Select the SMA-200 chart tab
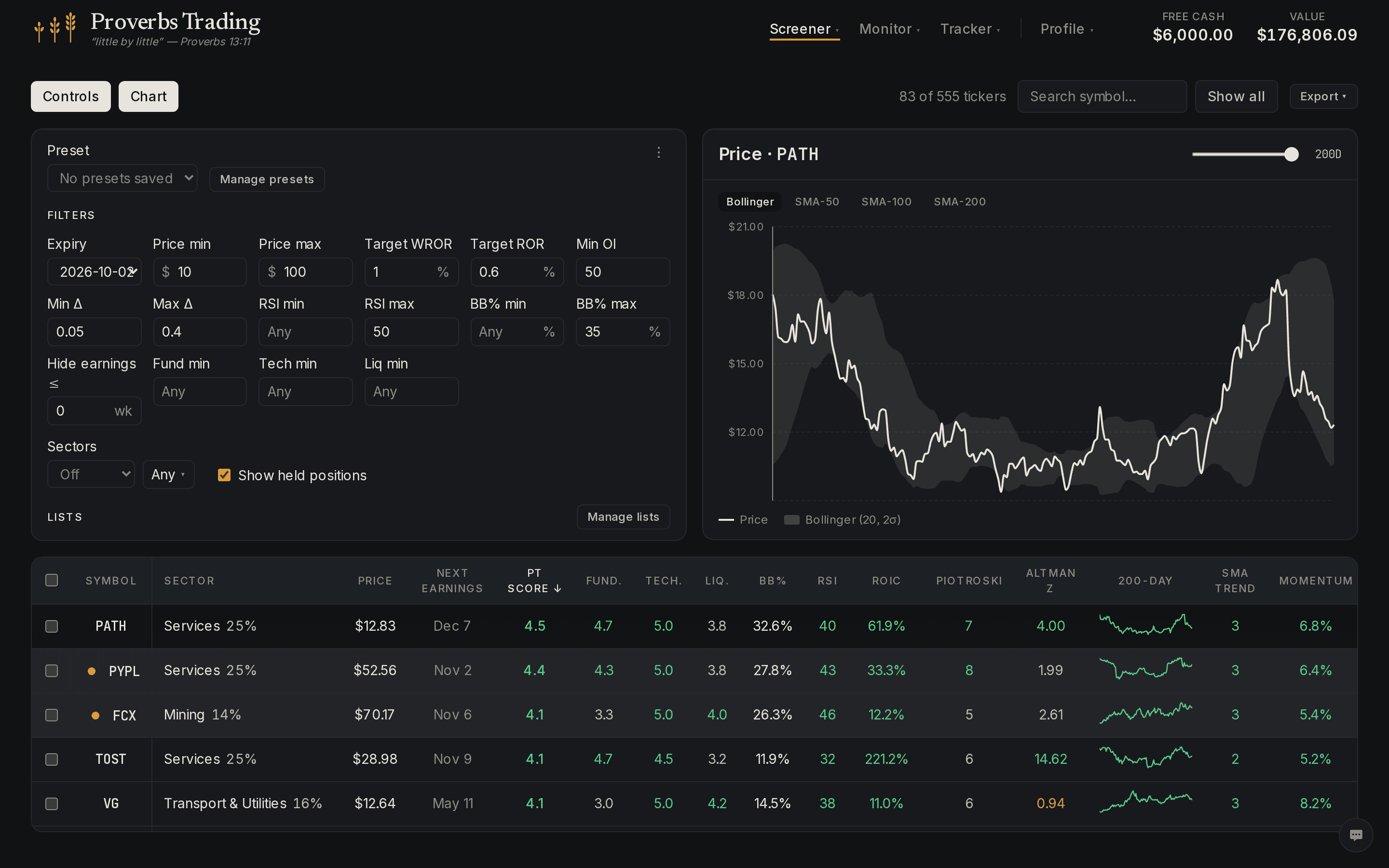Screen dimensions: 1389x868 960,202
